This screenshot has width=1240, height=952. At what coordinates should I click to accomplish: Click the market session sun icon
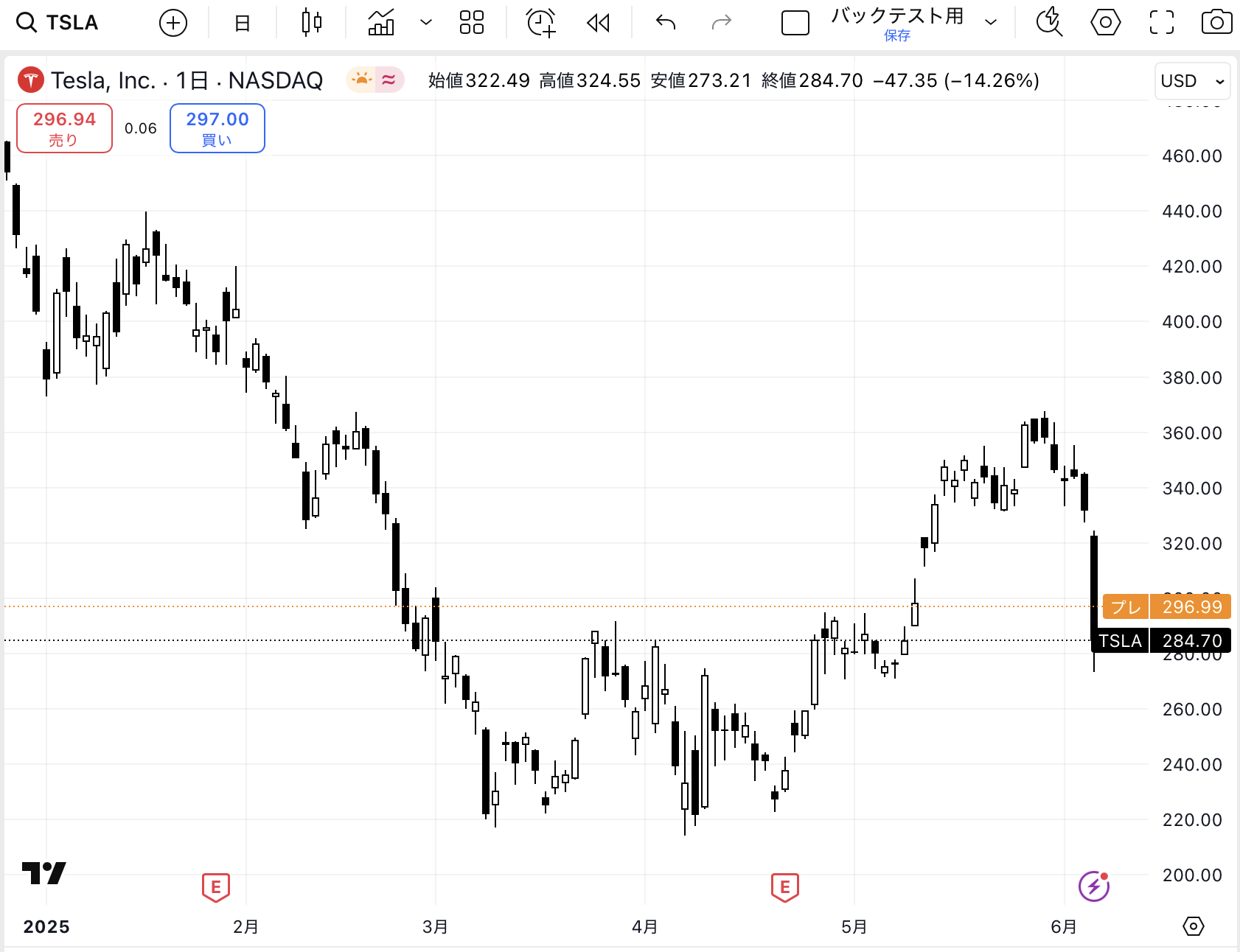point(361,80)
